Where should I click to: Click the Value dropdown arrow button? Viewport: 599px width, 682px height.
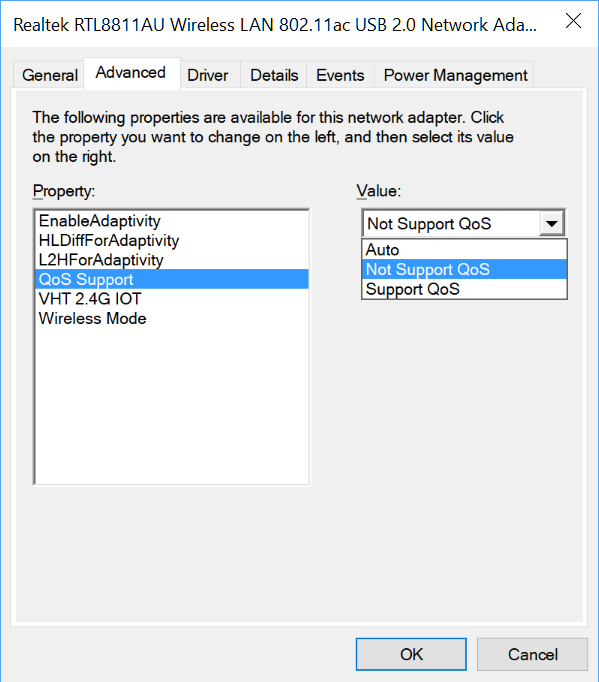coord(552,224)
